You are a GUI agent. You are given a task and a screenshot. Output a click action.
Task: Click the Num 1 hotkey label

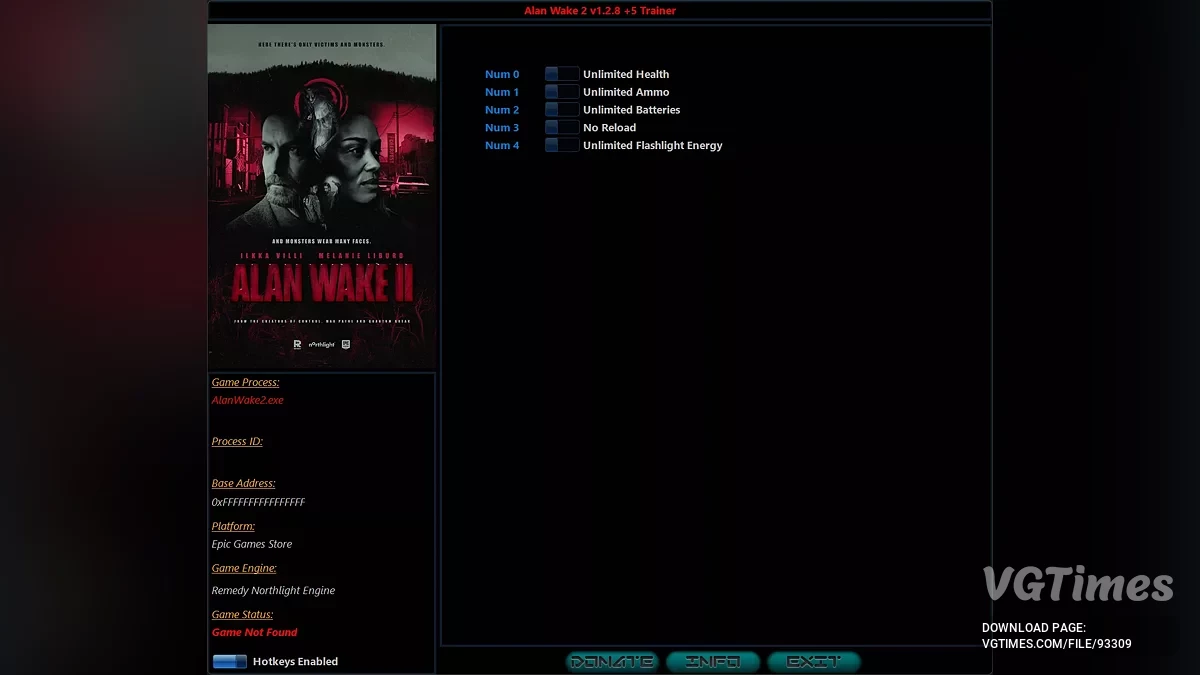point(502,92)
